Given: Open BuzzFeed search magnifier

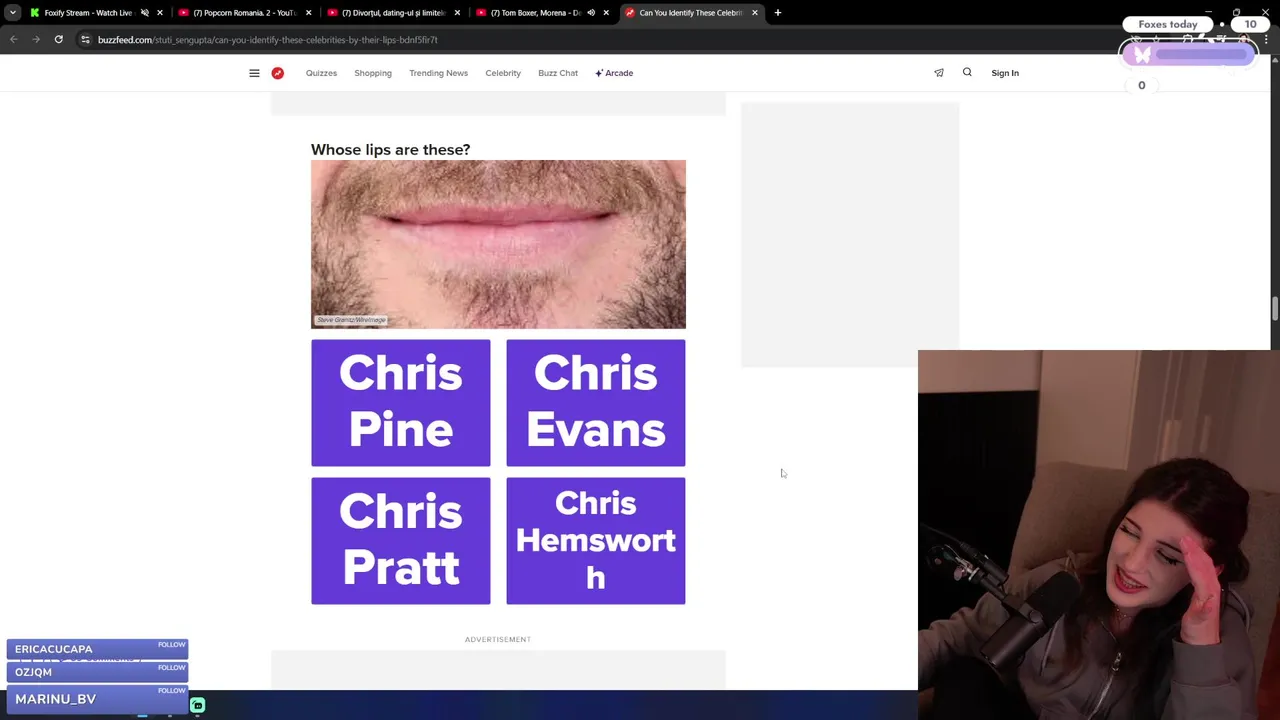Looking at the screenshot, I should (x=967, y=72).
